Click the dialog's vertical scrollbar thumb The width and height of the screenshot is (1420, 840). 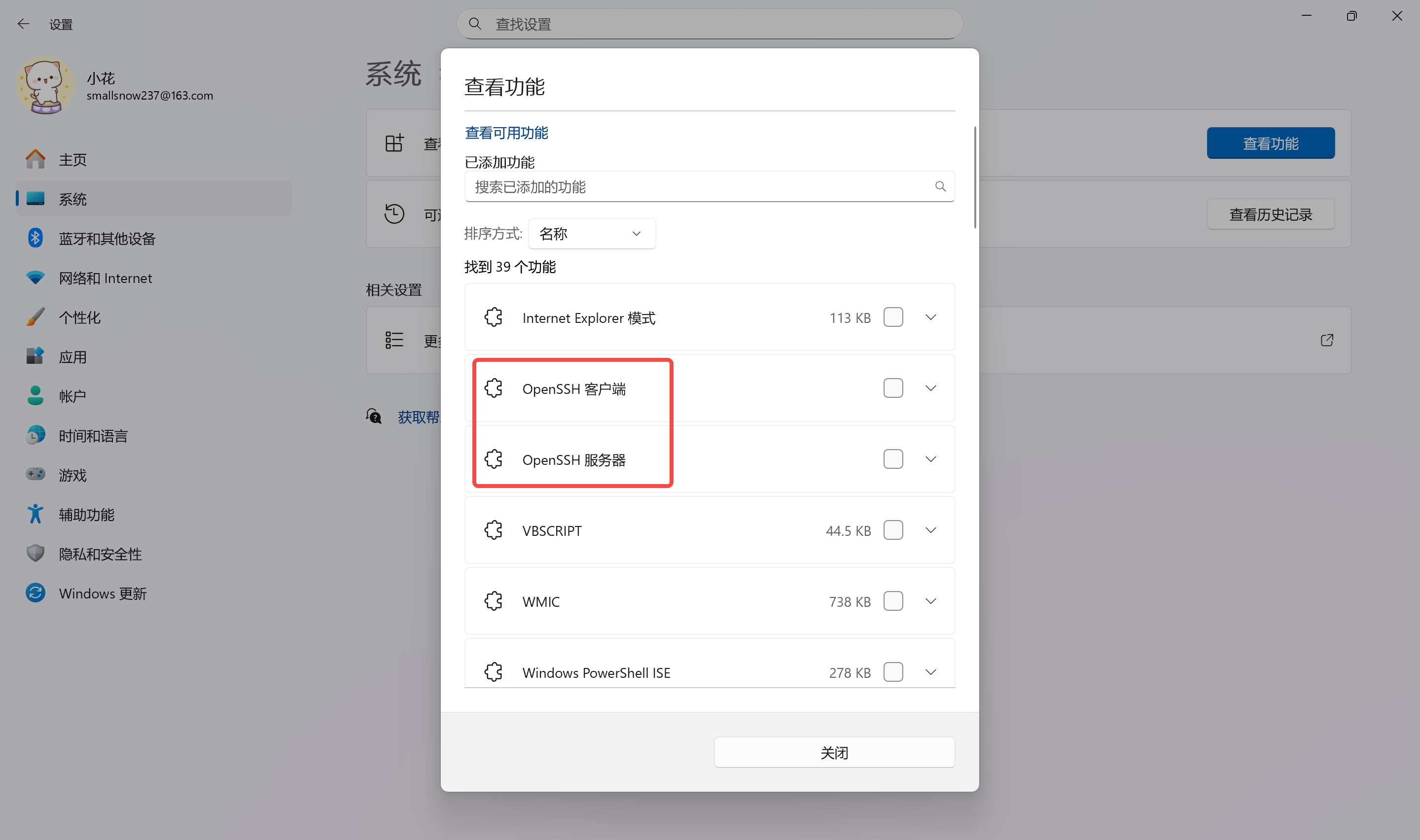[975, 178]
